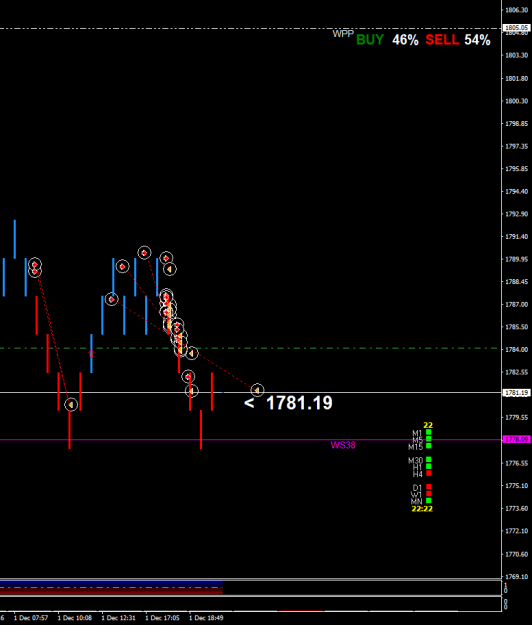Click the 1784.00 price scale value
The width and height of the screenshot is (532, 625).
[517, 350]
